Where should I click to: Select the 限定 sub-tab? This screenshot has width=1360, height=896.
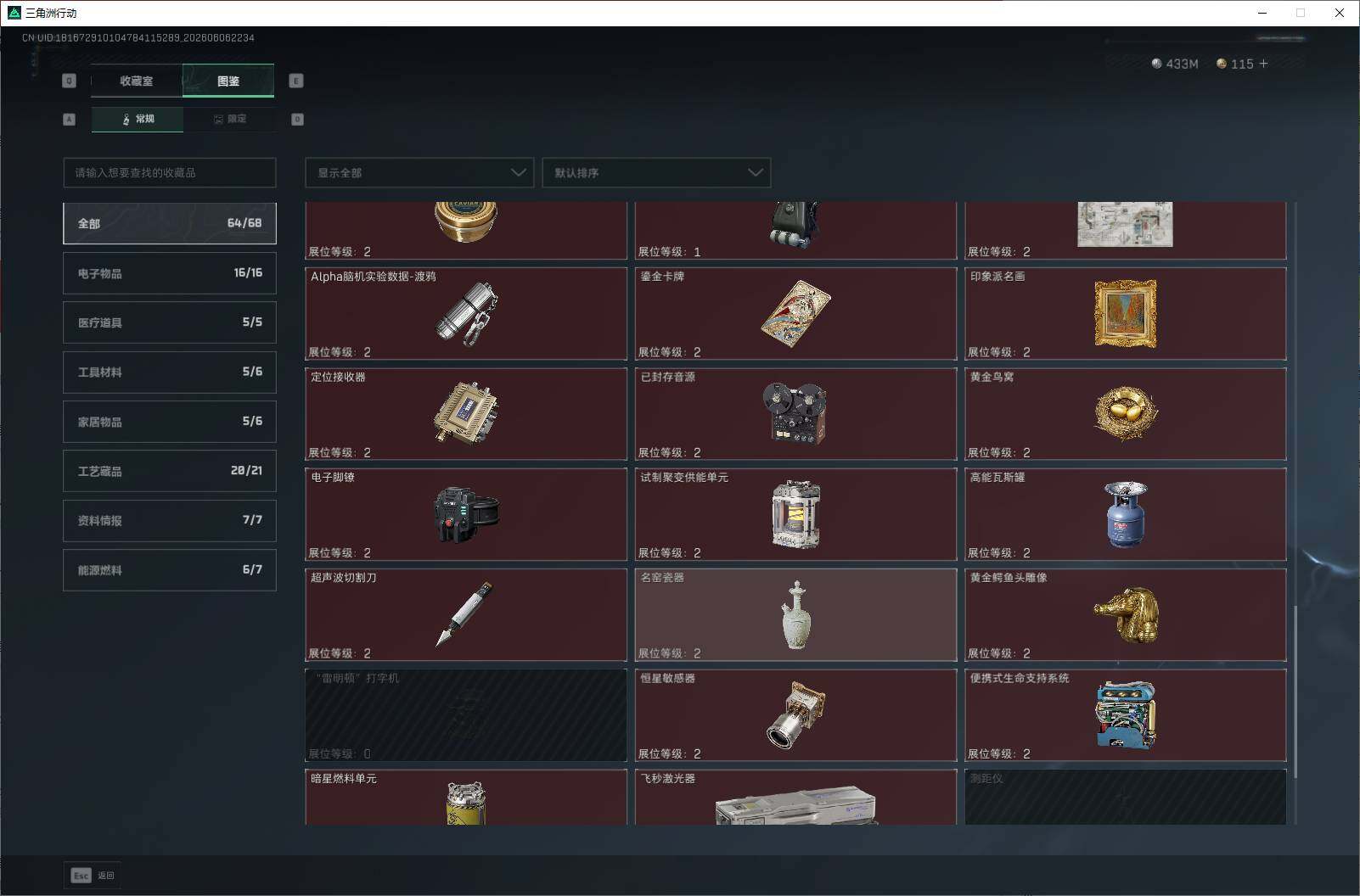click(229, 119)
